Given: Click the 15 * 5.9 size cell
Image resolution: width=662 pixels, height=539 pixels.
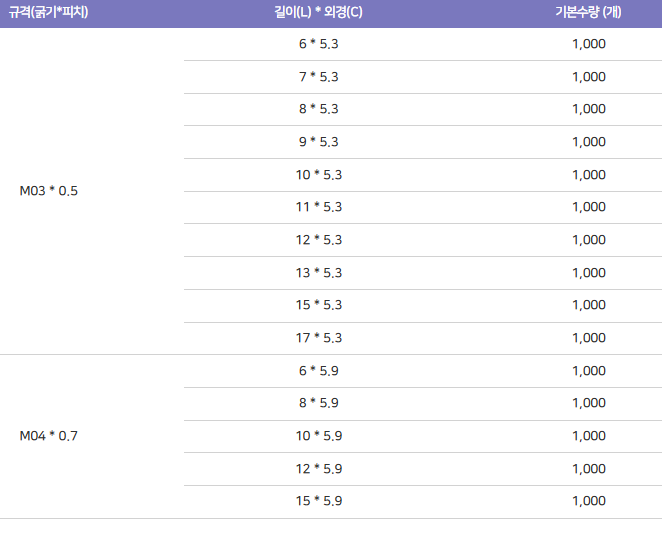Looking at the screenshot, I should 319,501.
